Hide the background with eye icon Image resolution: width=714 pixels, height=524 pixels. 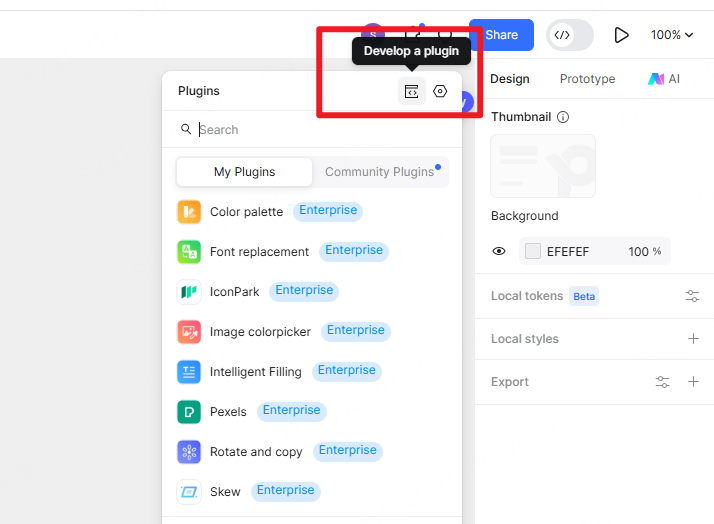pos(499,251)
